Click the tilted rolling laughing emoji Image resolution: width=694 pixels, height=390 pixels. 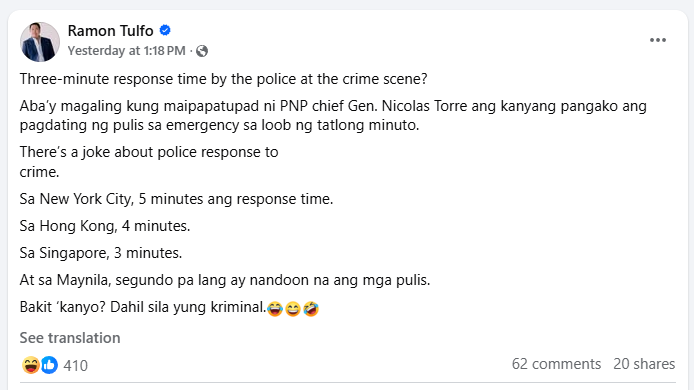[x=311, y=308]
